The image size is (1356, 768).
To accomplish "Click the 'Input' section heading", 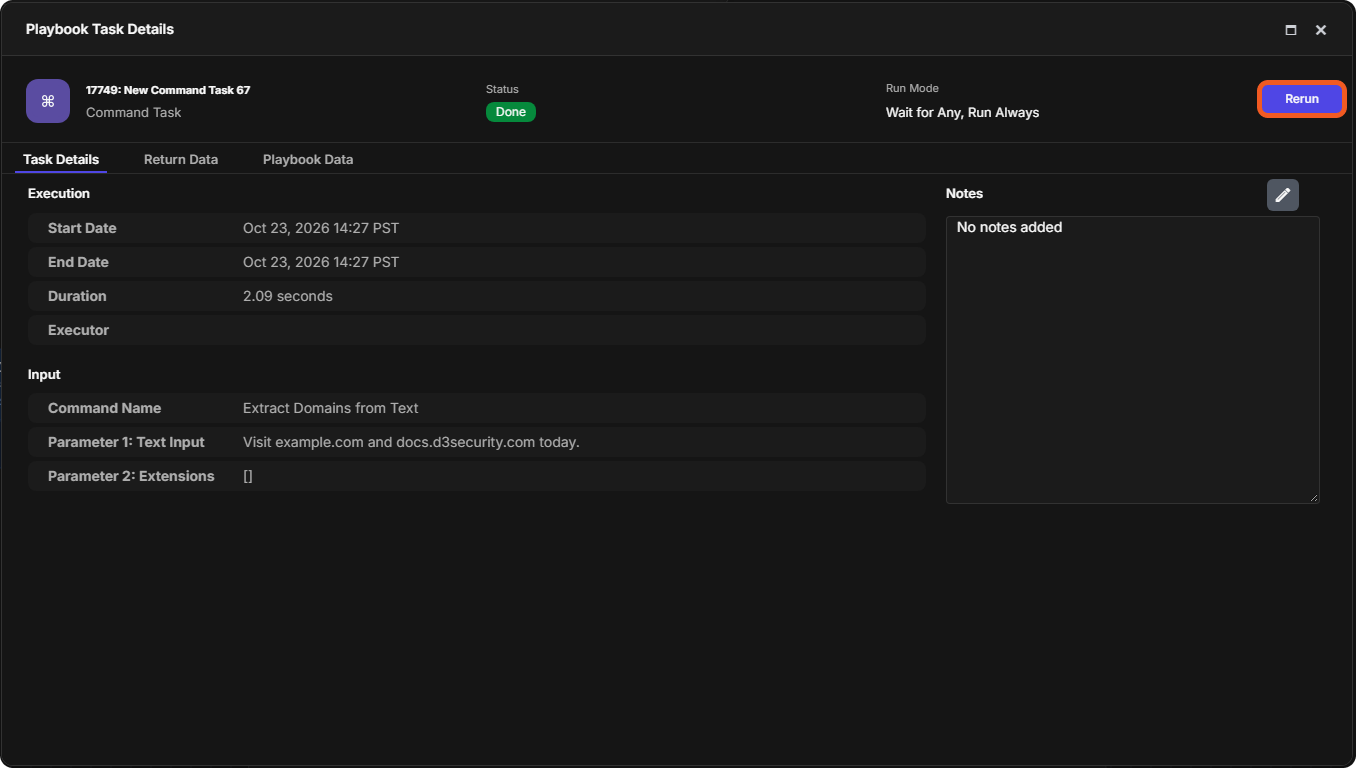I will pyautogui.click(x=44, y=374).
